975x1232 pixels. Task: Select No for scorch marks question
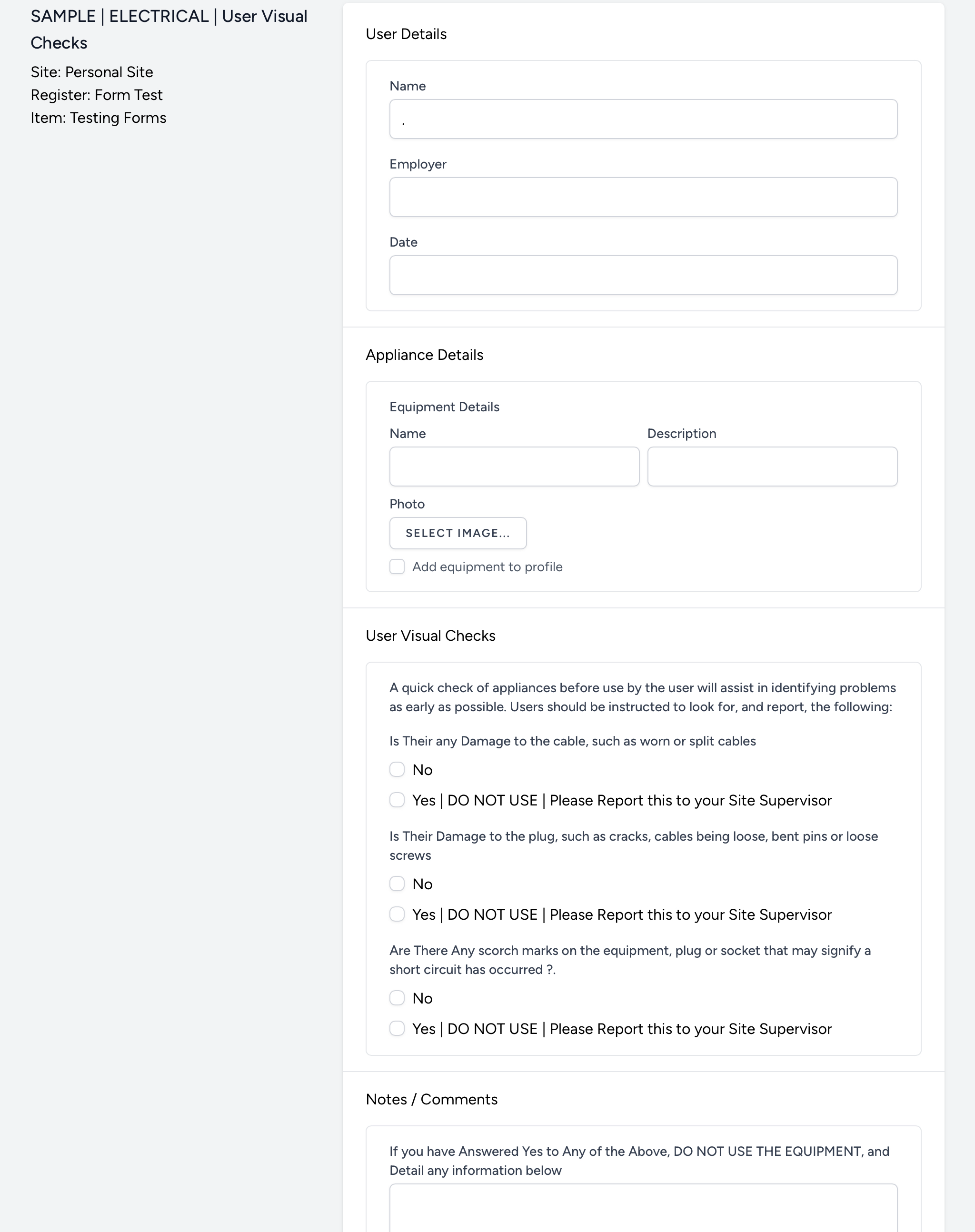(397, 998)
